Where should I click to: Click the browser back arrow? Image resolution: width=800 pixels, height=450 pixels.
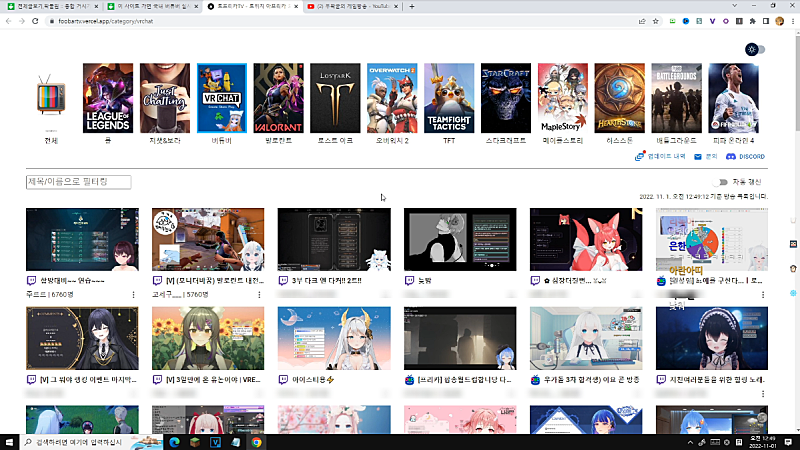(8, 21)
